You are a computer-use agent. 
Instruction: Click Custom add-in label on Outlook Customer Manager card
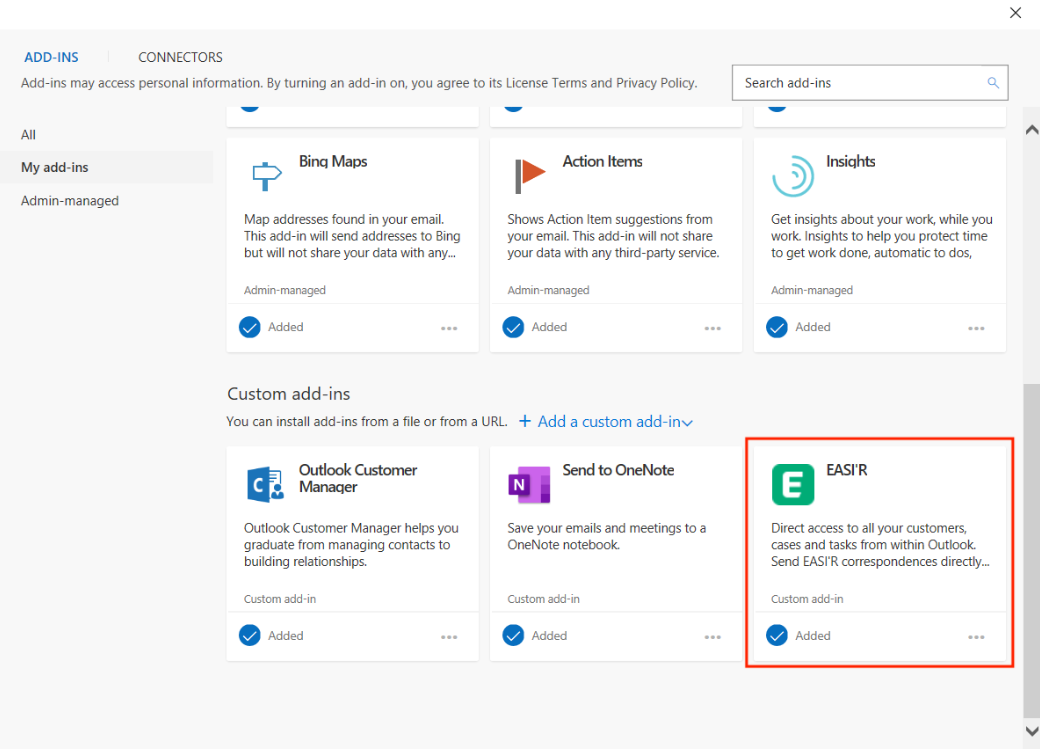tap(280, 599)
